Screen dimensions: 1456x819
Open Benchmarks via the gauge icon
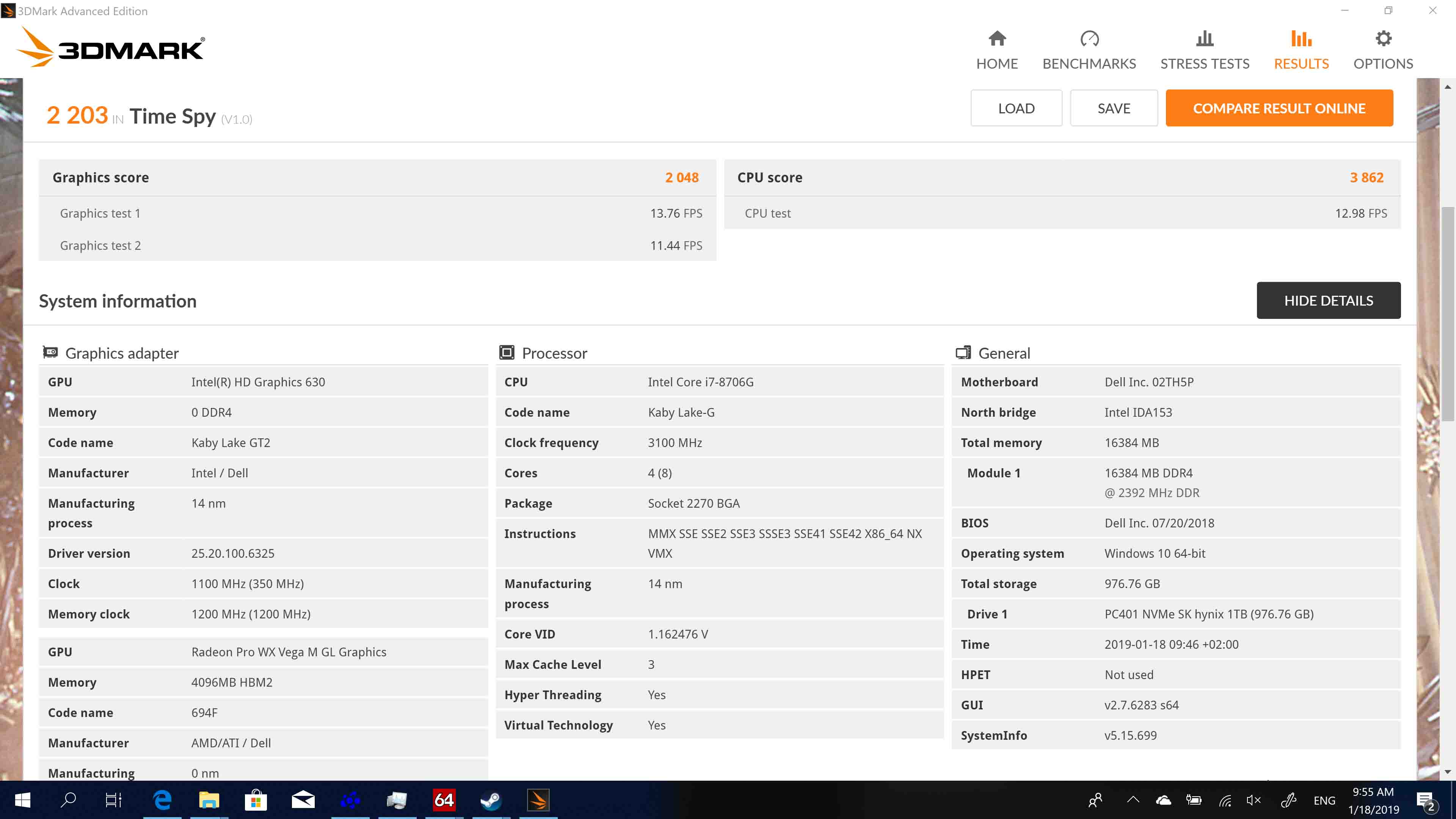pos(1089,38)
